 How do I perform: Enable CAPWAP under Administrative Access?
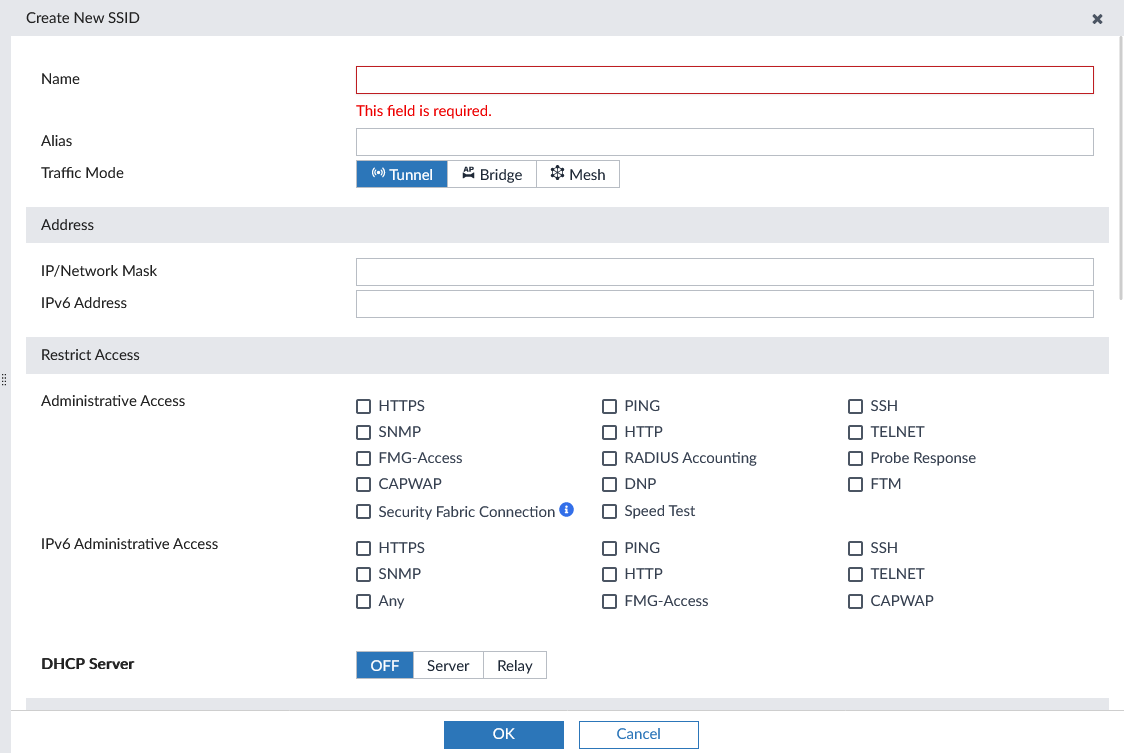(363, 484)
